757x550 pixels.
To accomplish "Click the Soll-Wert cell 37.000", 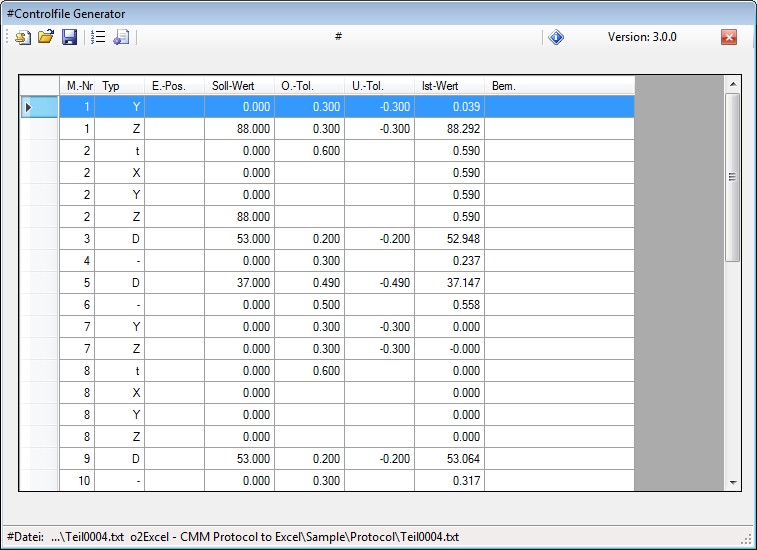I will pos(239,282).
